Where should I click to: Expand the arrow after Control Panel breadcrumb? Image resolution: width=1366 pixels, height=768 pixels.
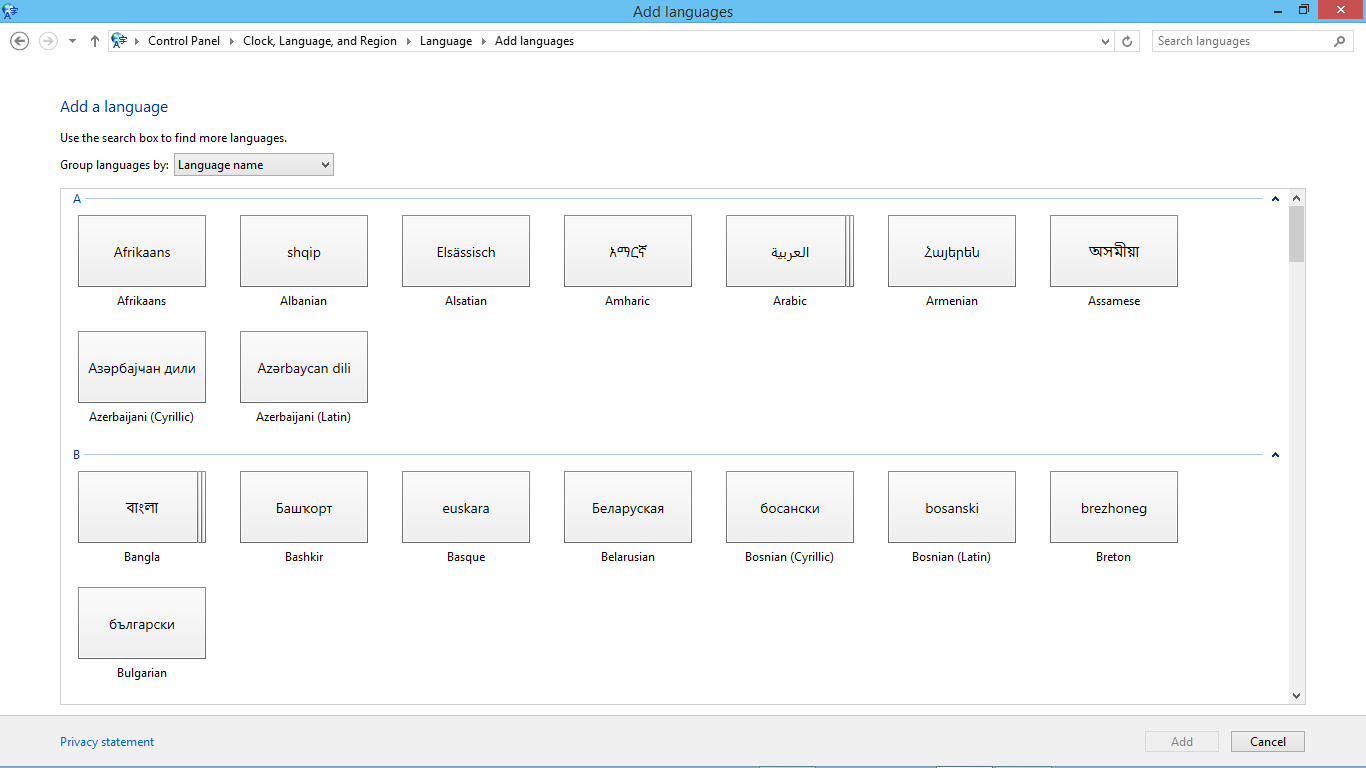click(232, 41)
